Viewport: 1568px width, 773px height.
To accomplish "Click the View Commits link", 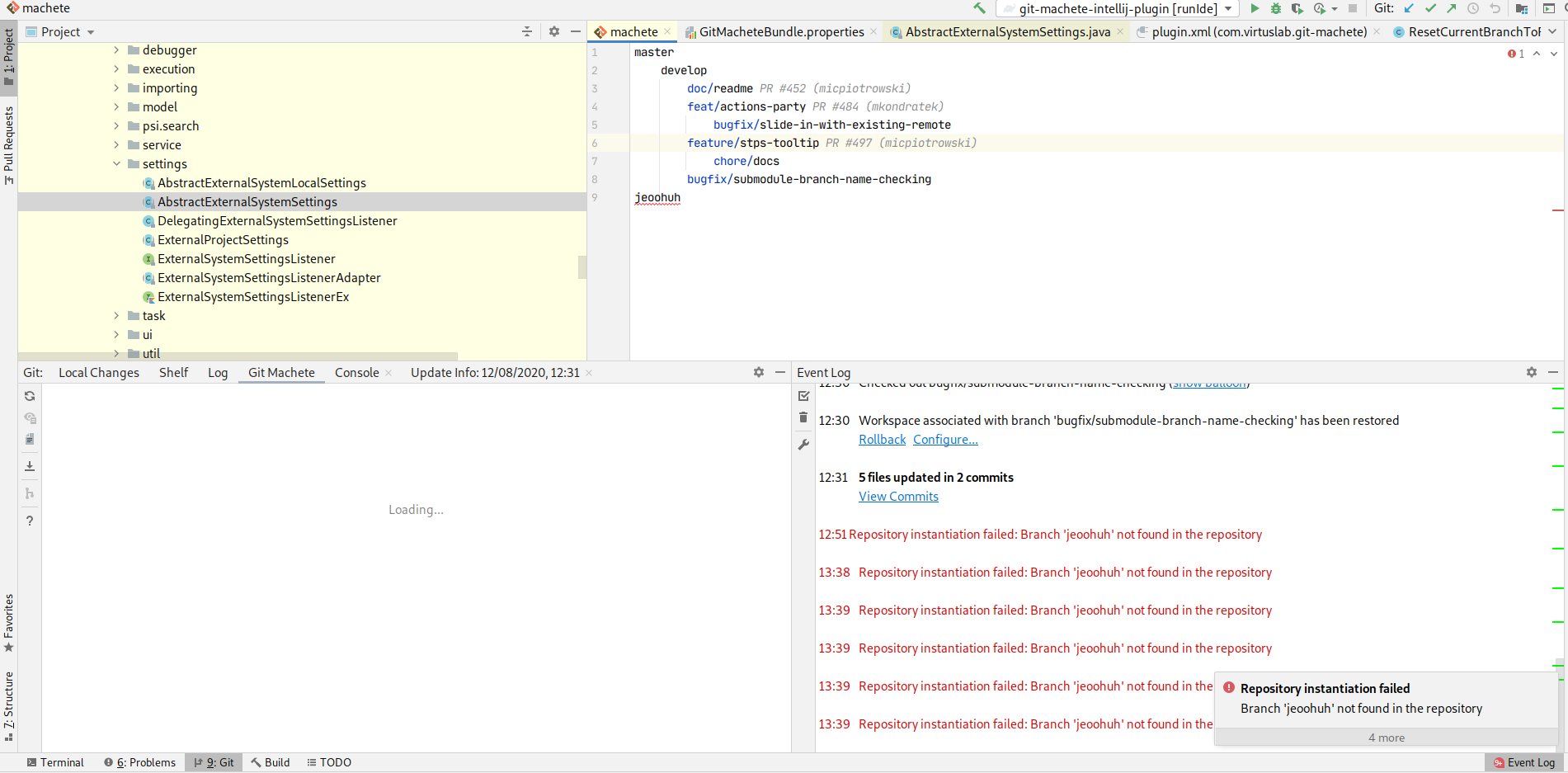I will coord(897,496).
